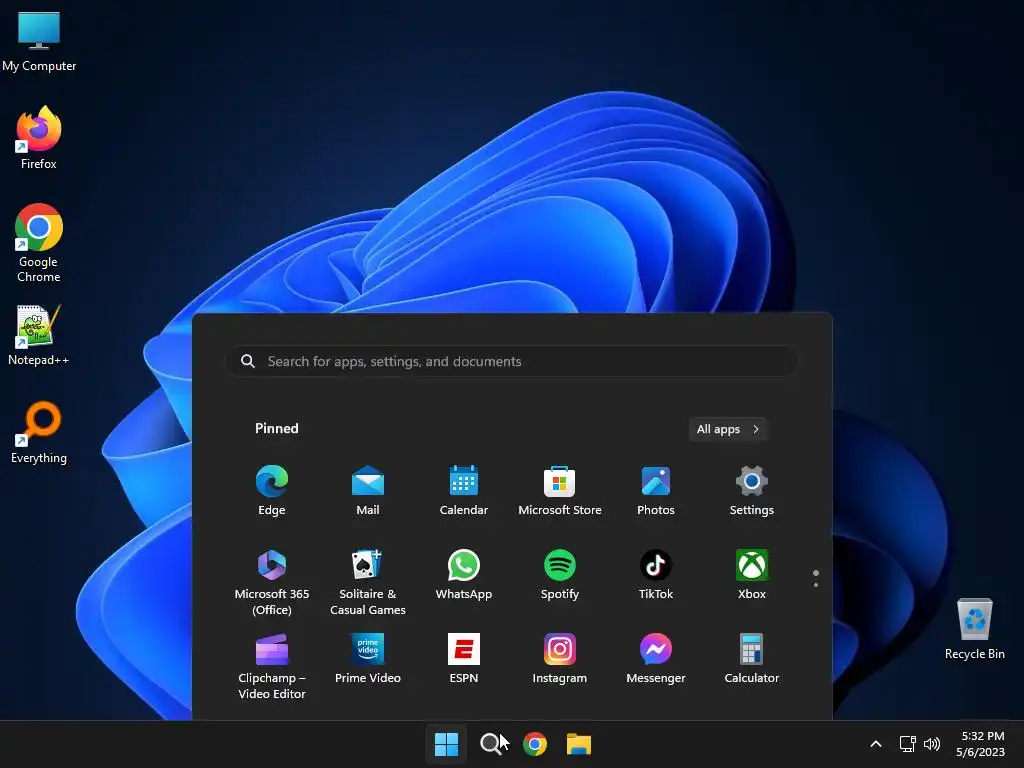1024x768 pixels.
Task: Open the Calculator app
Action: click(752, 659)
